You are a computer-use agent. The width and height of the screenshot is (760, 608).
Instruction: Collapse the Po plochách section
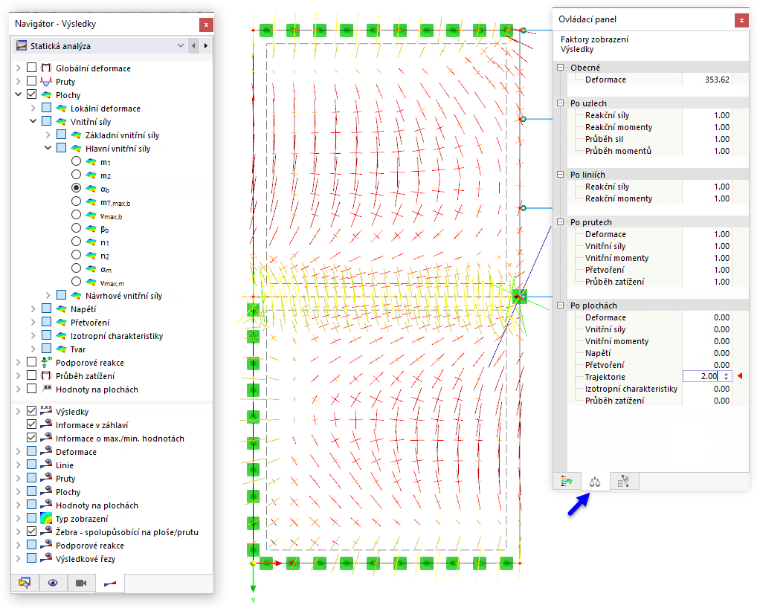coord(561,305)
